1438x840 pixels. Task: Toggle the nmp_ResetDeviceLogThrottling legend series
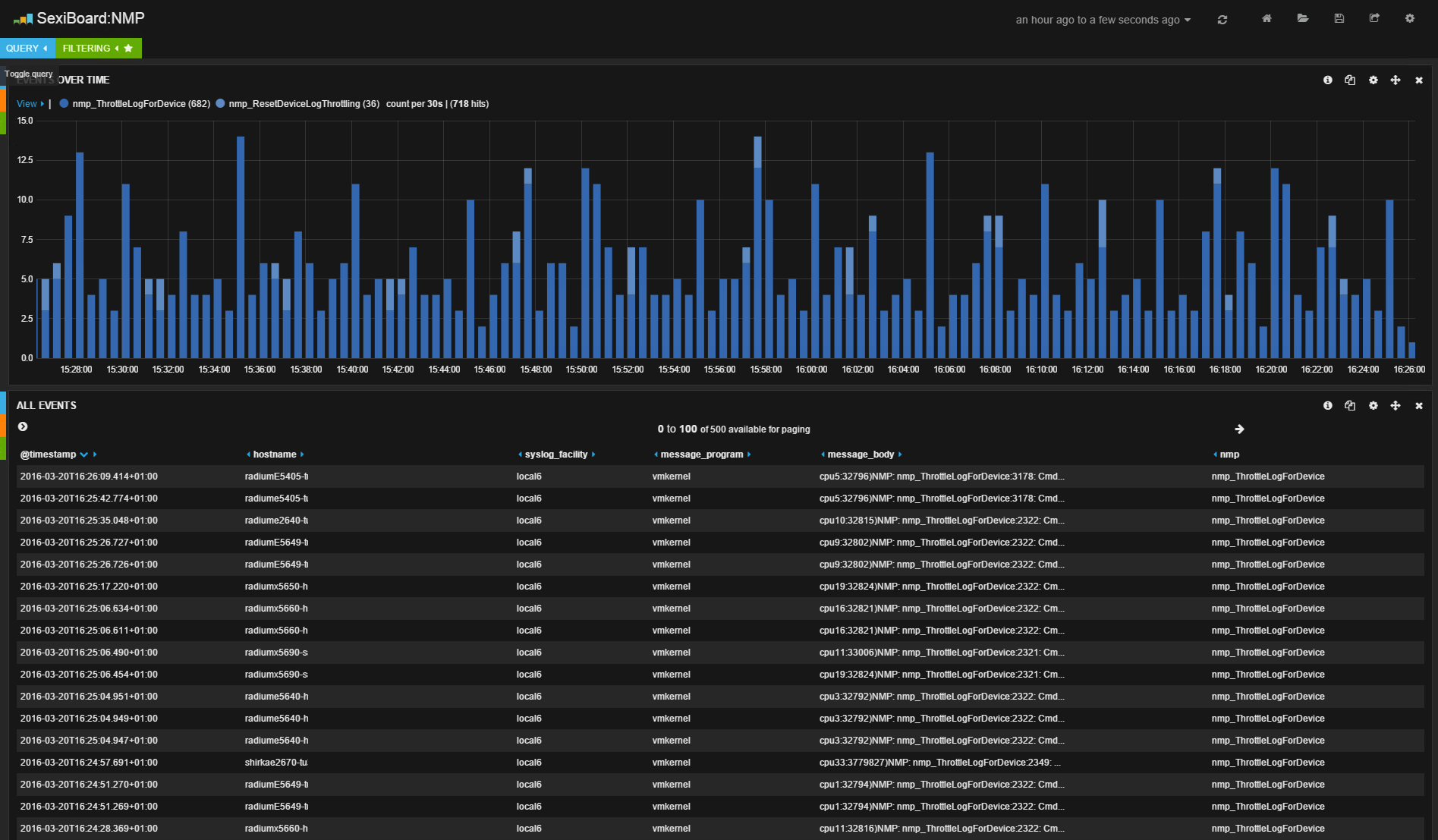(x=303, y=104)
